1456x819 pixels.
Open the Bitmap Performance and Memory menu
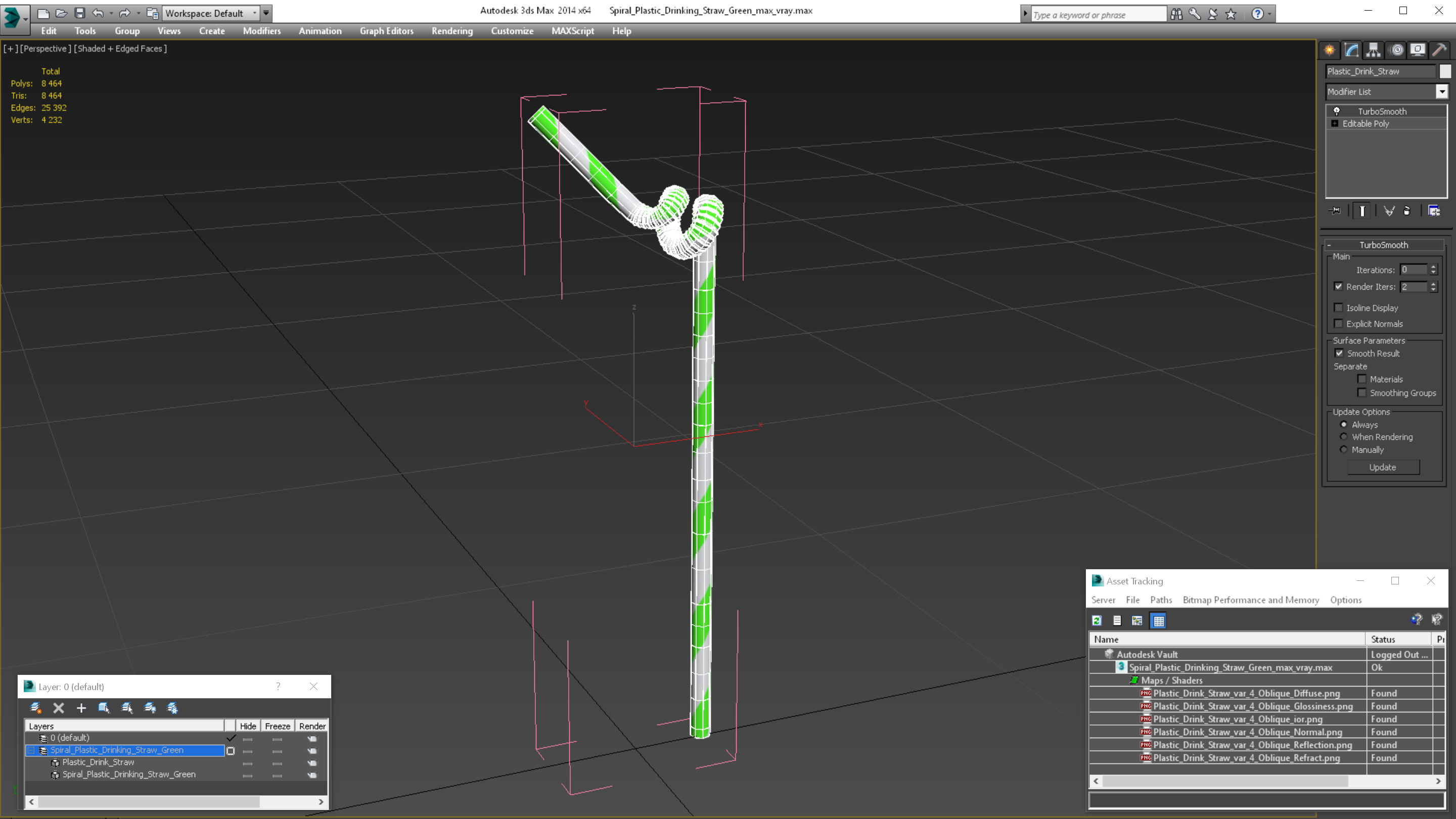point(1250,600)
